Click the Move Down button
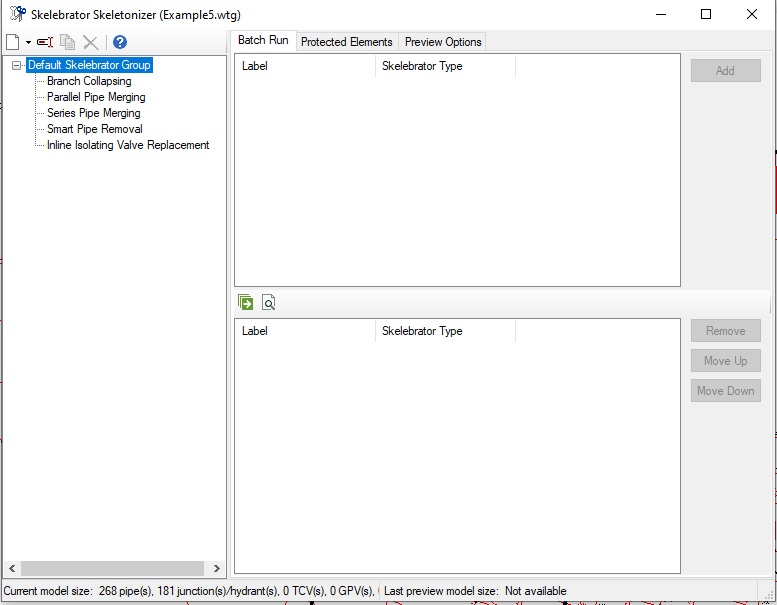This screenshot has width=777, height=605. click(725, 391)
